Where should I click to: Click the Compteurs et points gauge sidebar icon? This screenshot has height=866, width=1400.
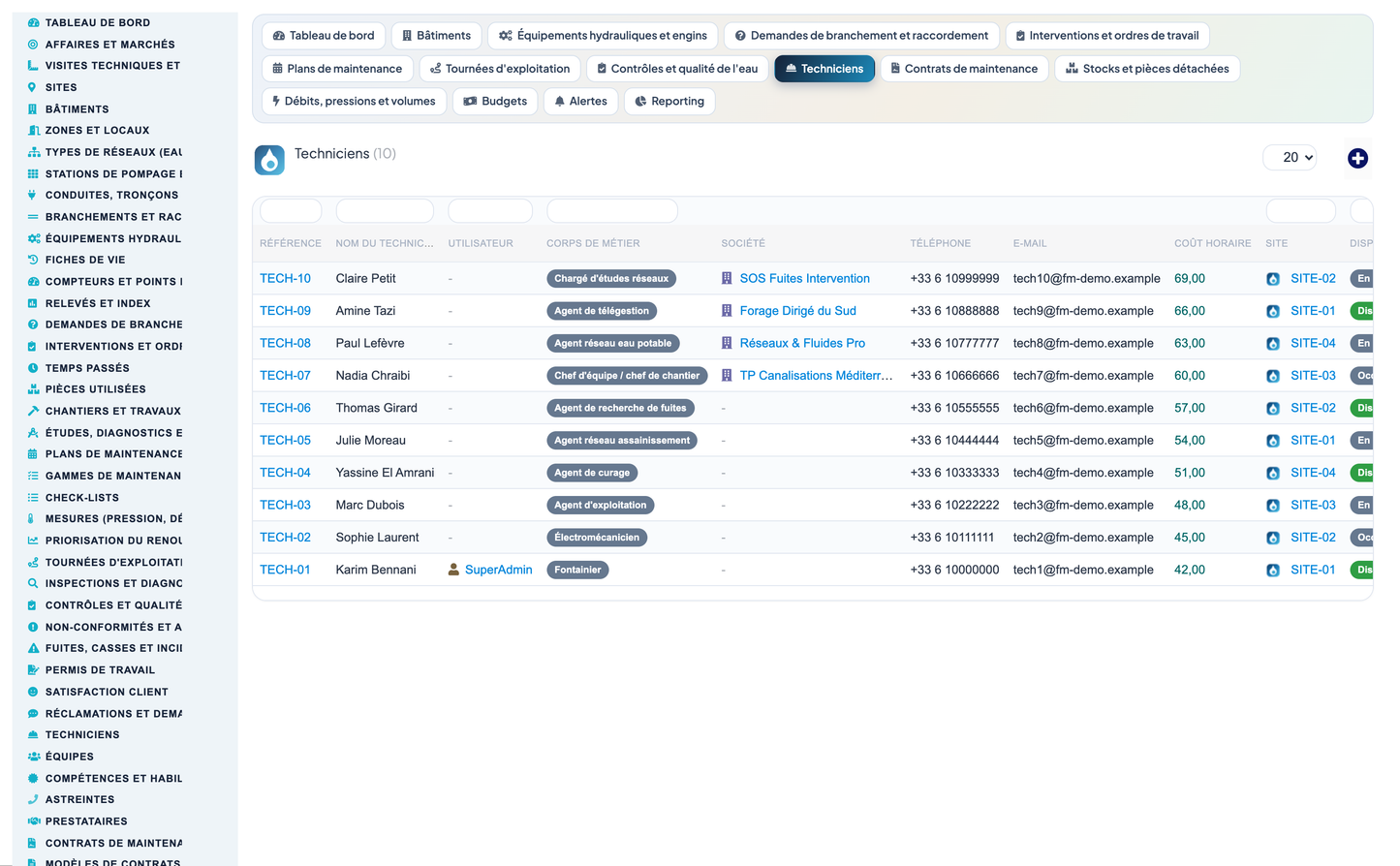[33, 282]
